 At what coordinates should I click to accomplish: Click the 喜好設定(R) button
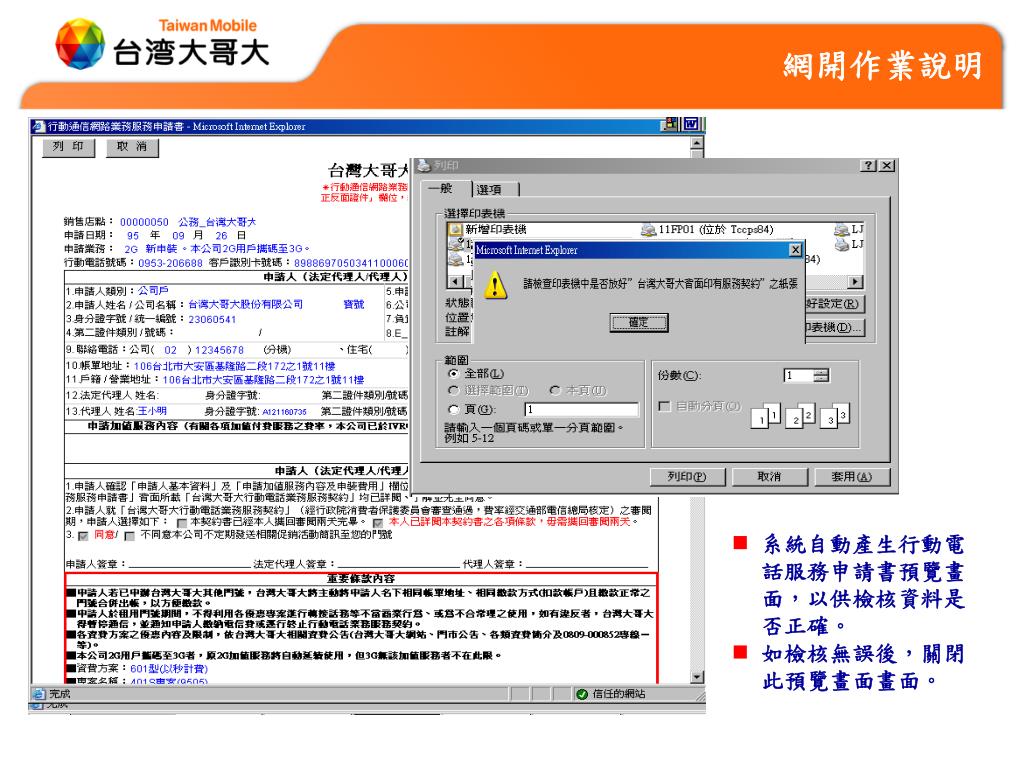click(834, 304)
